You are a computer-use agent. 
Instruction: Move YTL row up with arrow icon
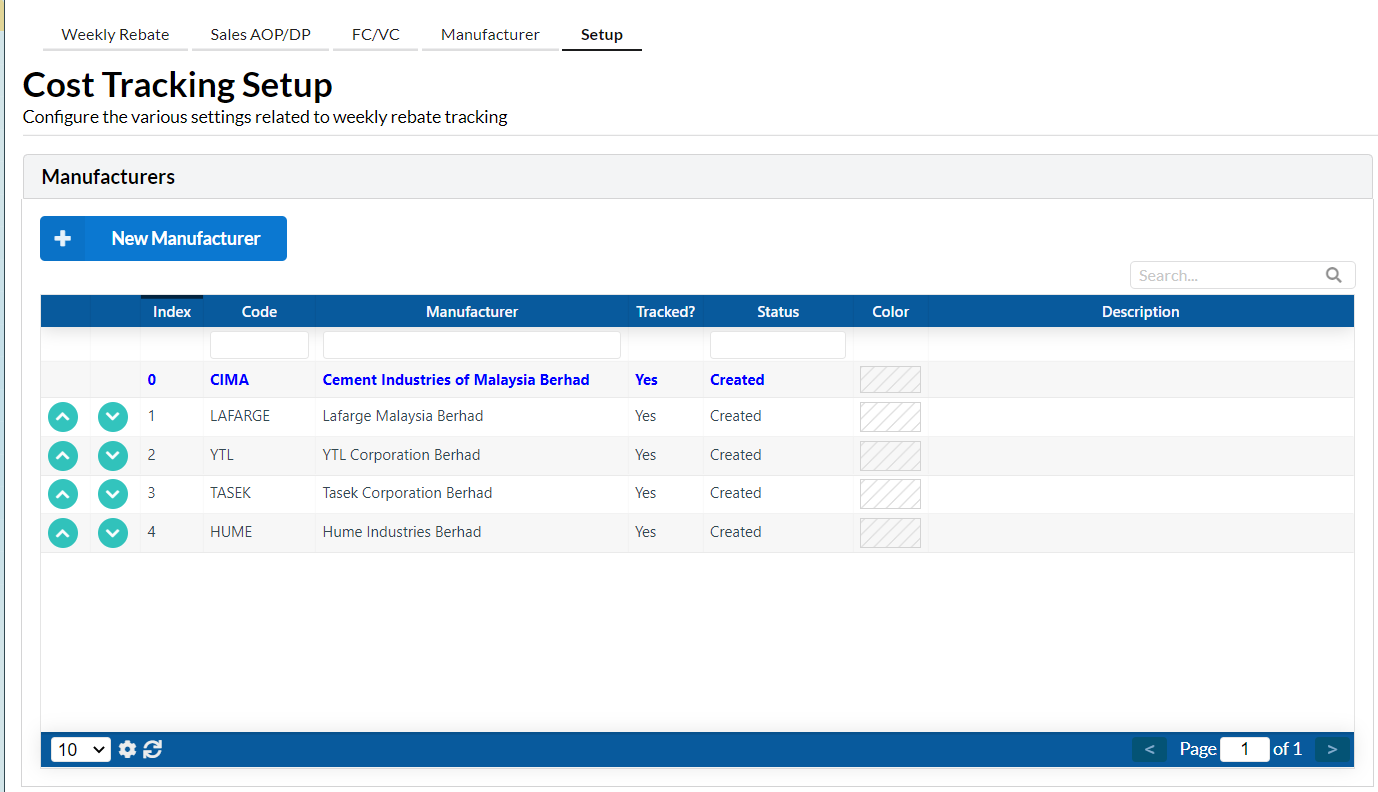point(63,456)
